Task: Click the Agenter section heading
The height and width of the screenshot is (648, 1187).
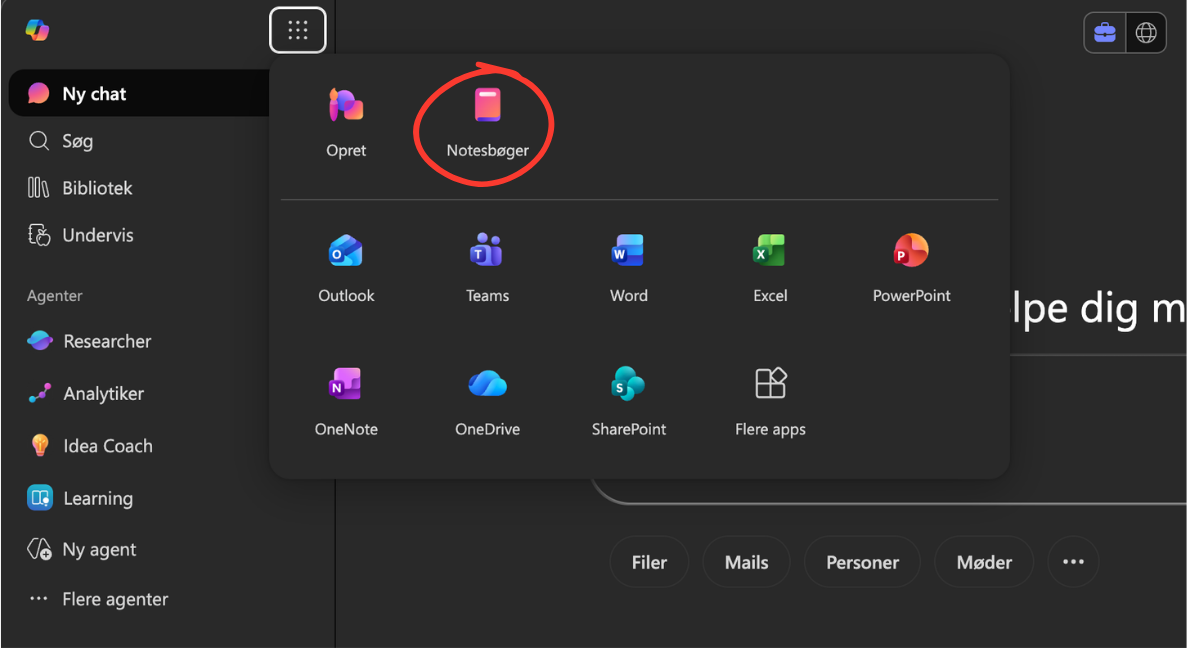Action: [55, 296]
